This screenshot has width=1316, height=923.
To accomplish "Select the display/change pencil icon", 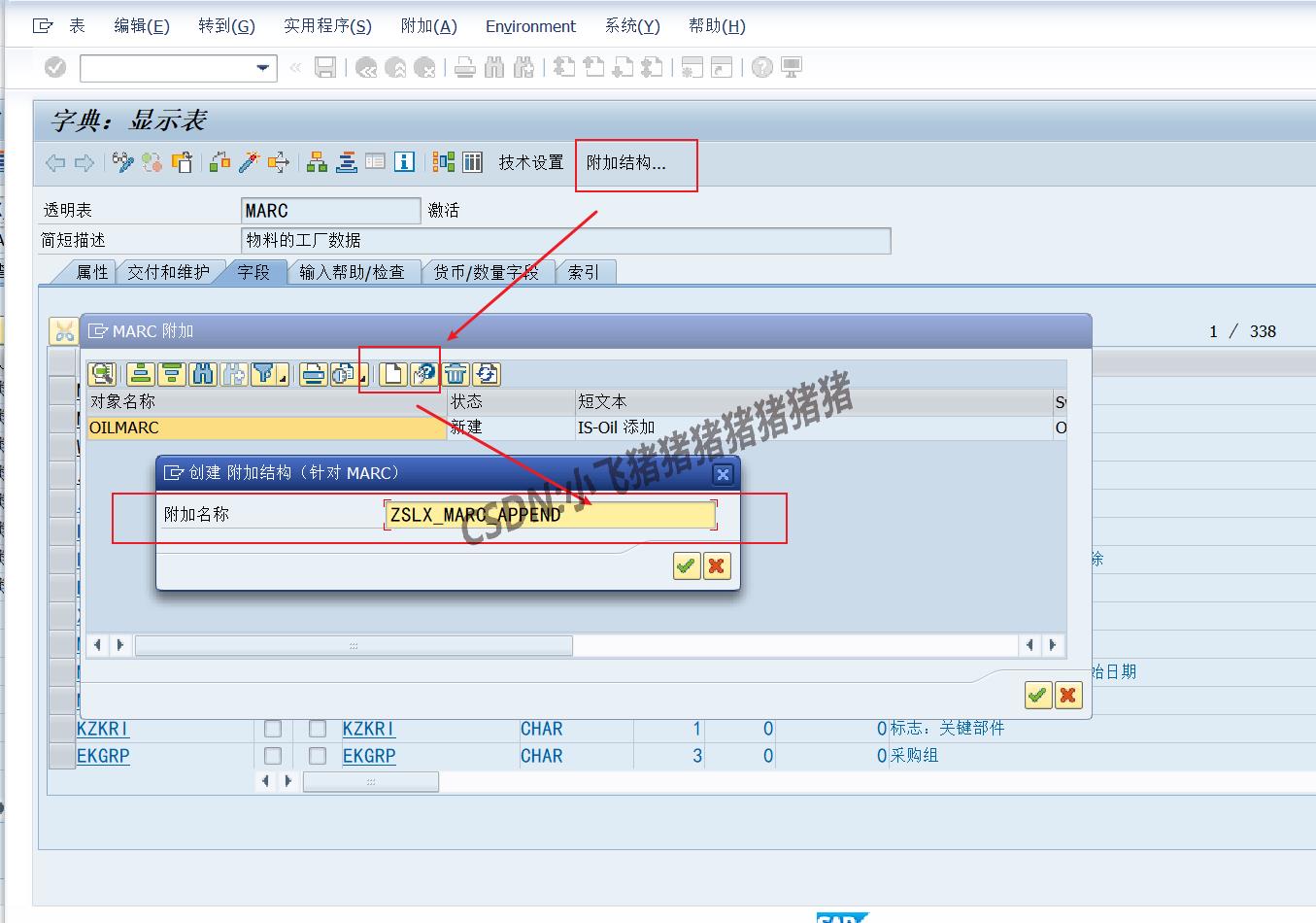I will coord(121,162).
